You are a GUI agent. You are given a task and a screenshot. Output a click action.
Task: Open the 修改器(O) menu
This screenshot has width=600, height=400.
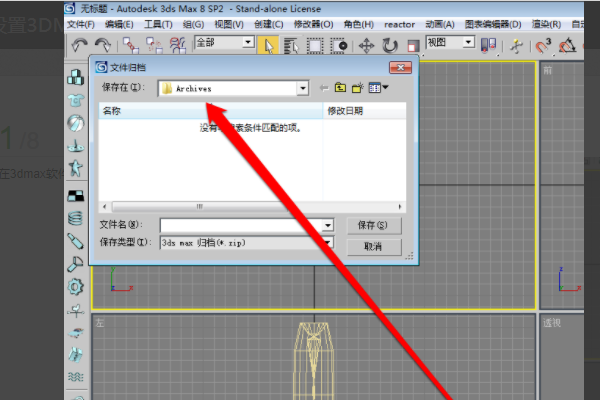313,24
